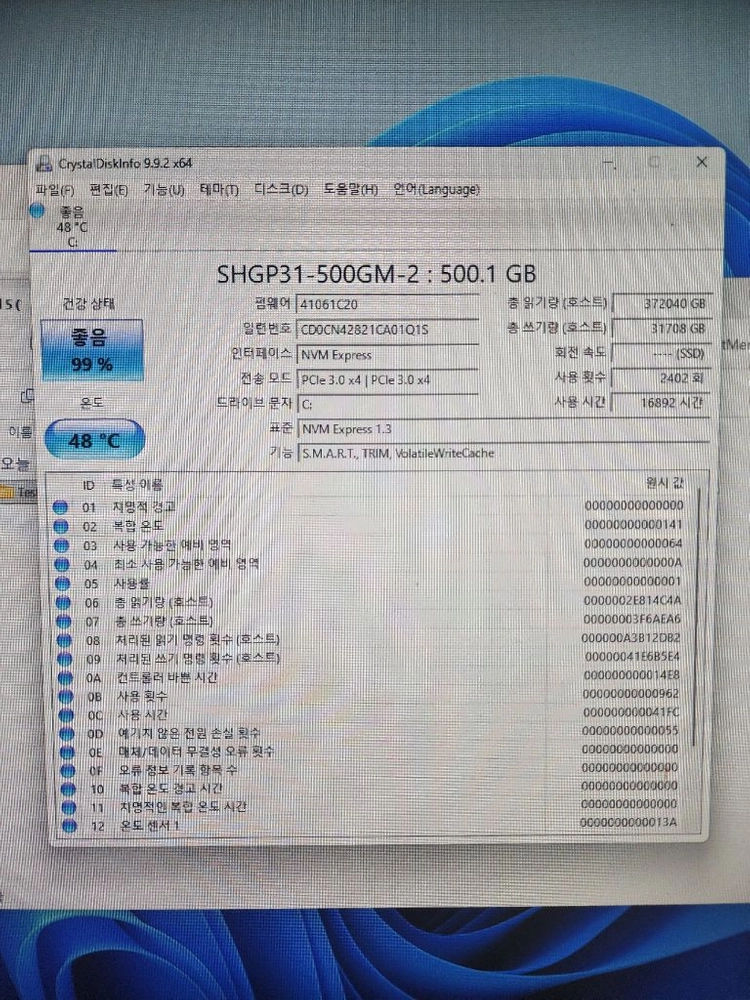Click the status dot for 11 치명적인 복합 온도 시간
Image resolution: width=750 pixels, height=1000 pixels.
coord(70,808)
